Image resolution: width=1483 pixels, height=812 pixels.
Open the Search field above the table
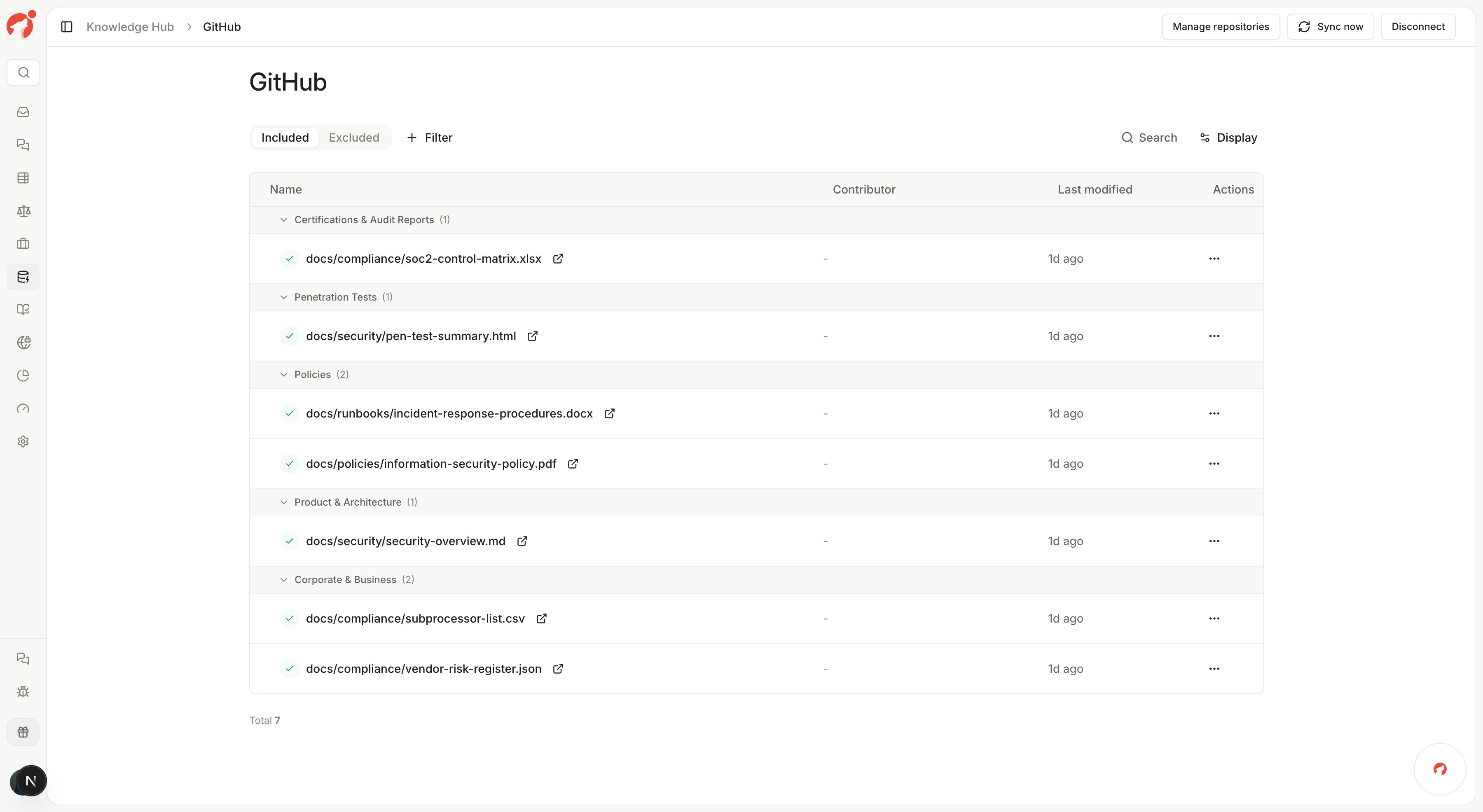click(1149, 138)
